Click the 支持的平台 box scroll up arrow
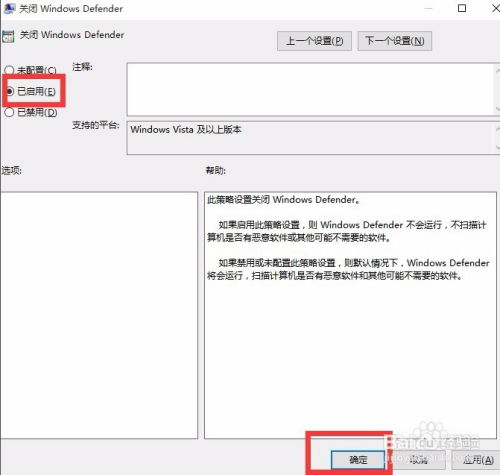 click(497, 130)
